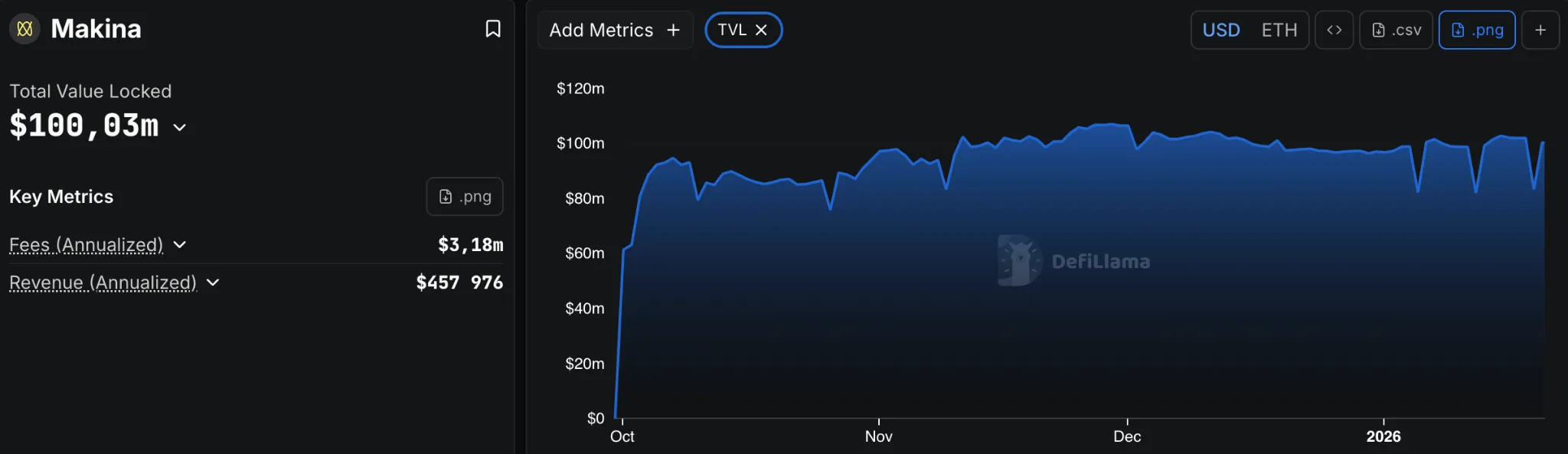This screenshot has width=1568, height=454.
Task: Click the Makina protocol logo
Action: click(24, 28)
